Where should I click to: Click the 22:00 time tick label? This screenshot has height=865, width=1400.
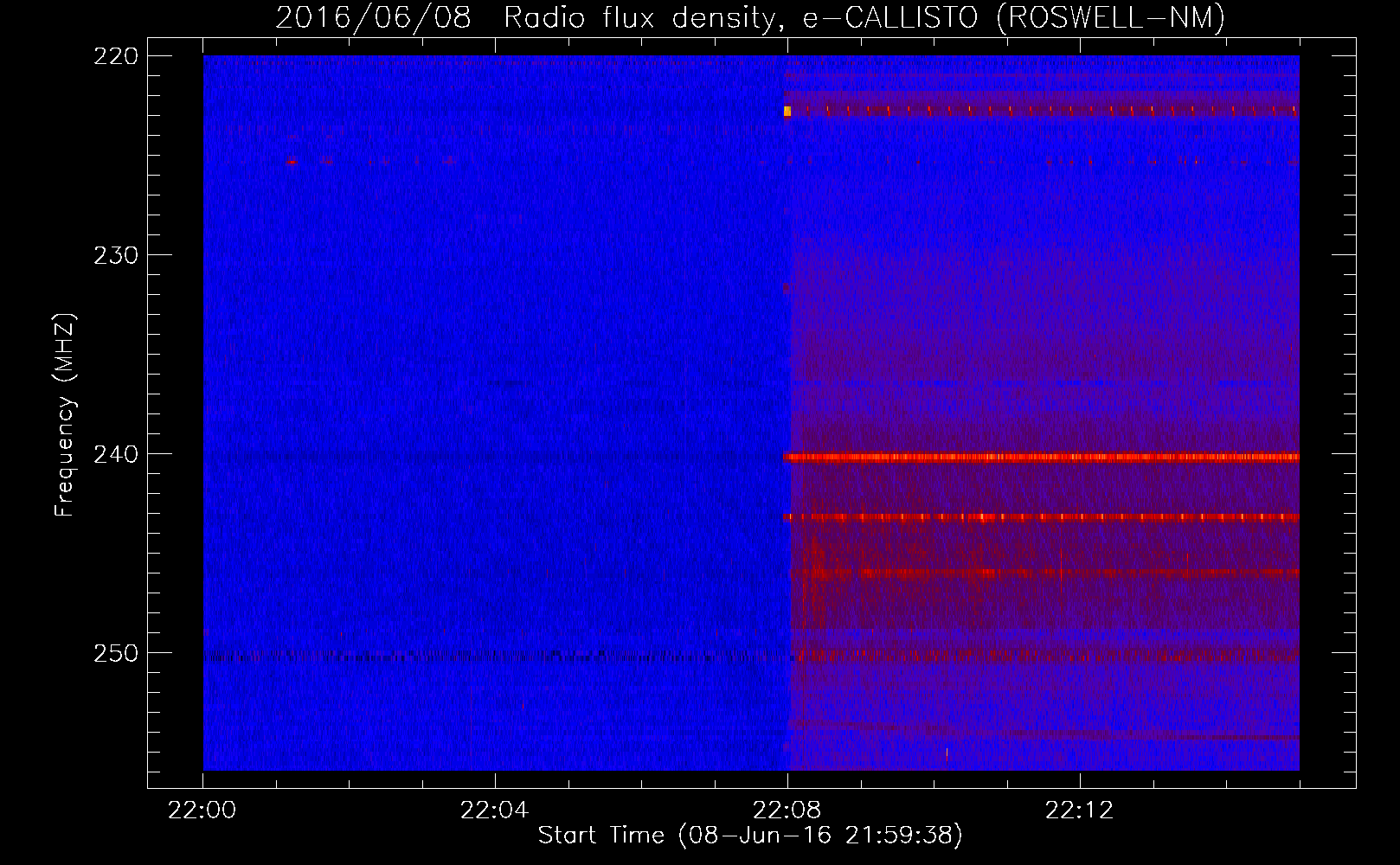pyautogui.click(x=202, y=811)
